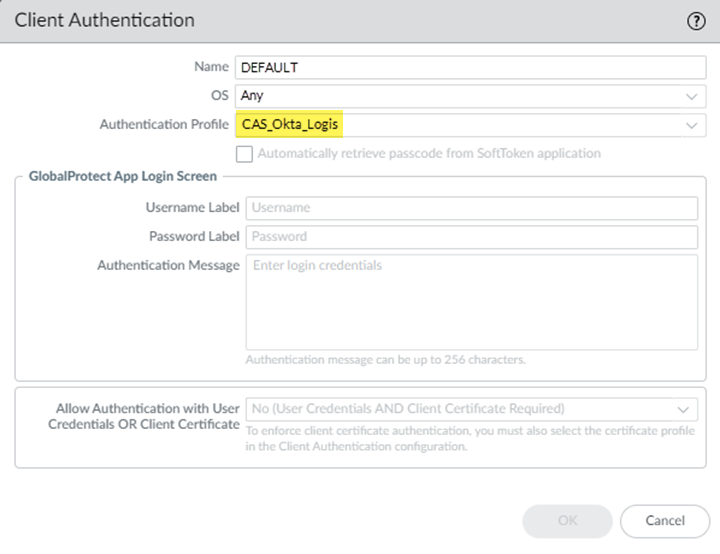Click the Authentication Profile field label
This screenshot has width=720, height=554.
point(165,125)
